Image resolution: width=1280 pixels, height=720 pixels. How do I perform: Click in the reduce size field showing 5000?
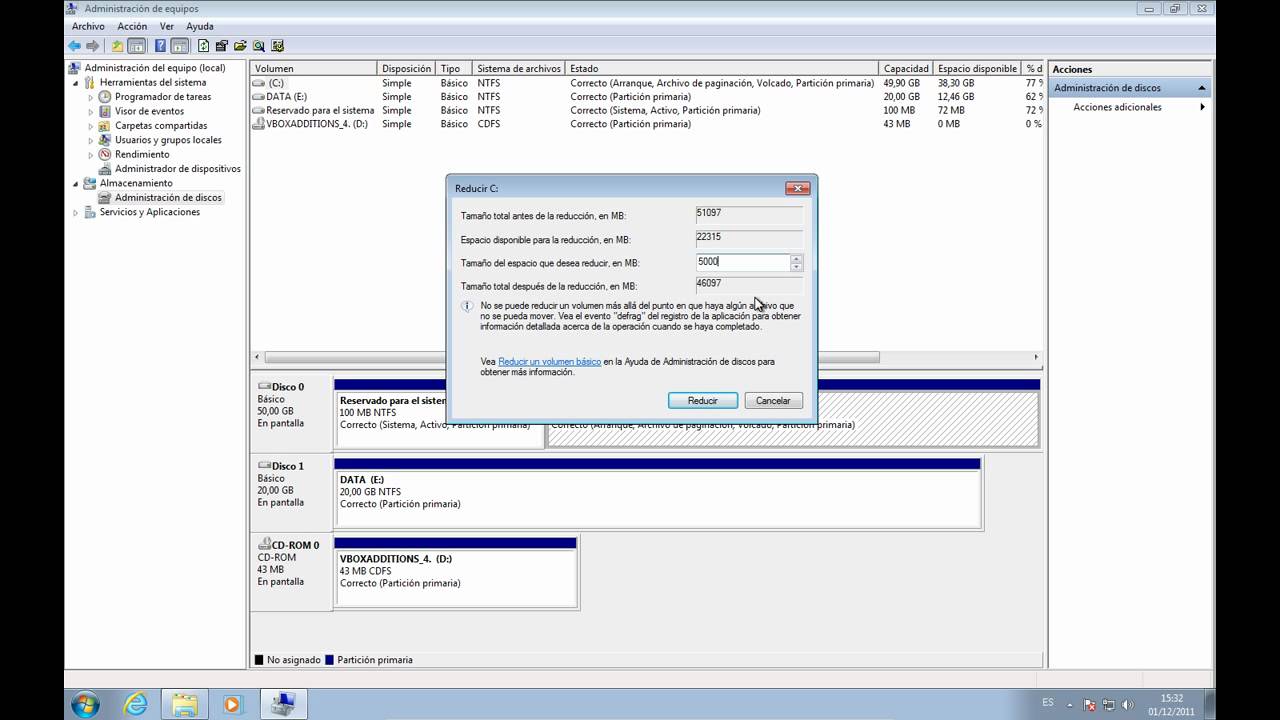click(x=742, y=262)
